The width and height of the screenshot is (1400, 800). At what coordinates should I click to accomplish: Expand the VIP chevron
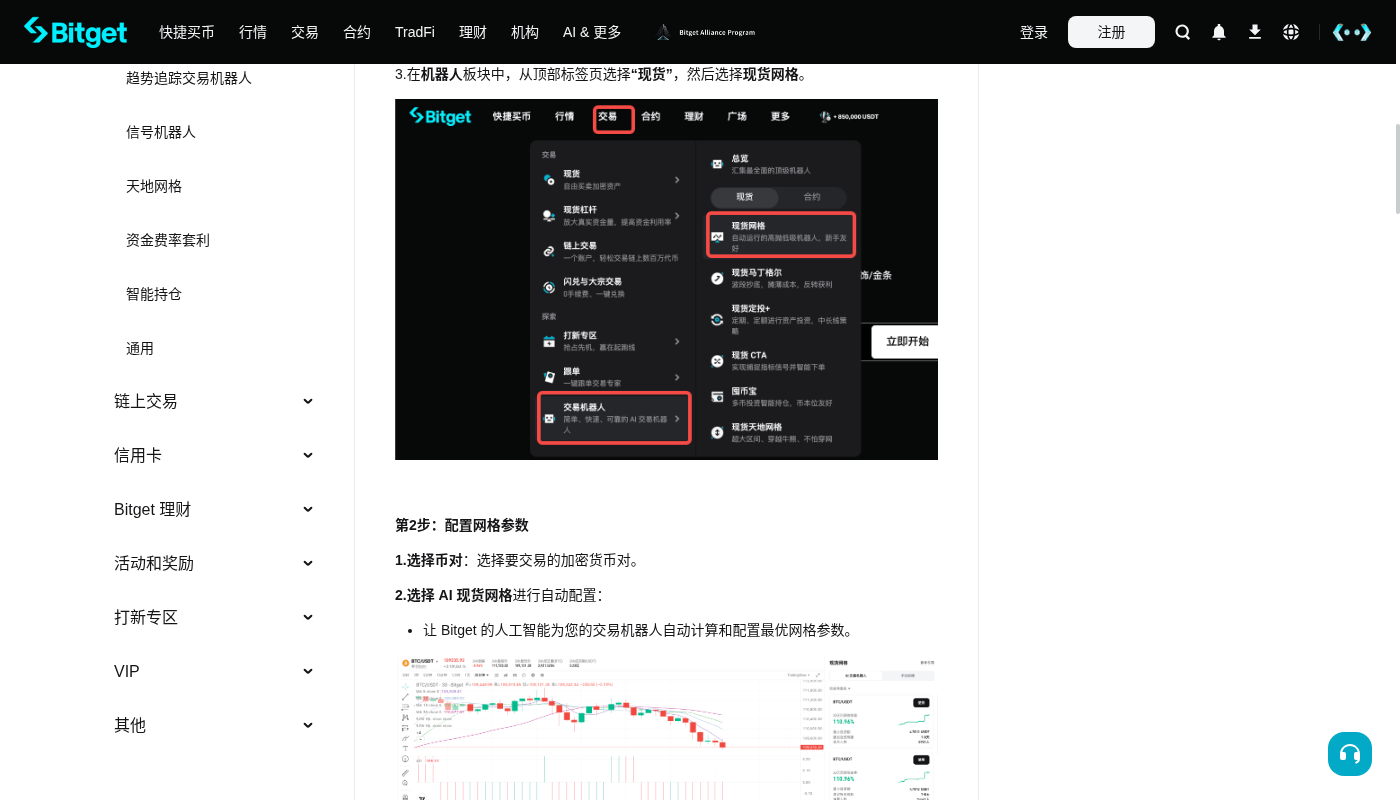click(x=308, y=671)
